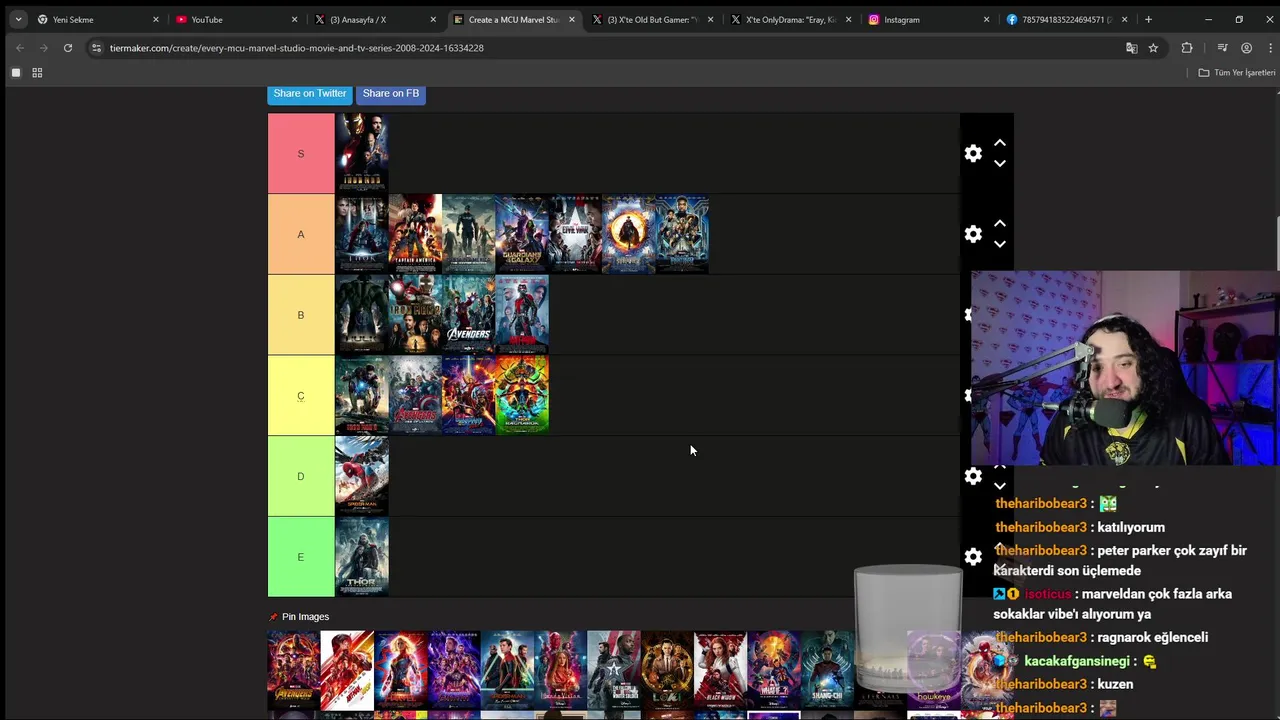Open settings gear for E tier row
1280x720 pixels.
coord(973,557)
